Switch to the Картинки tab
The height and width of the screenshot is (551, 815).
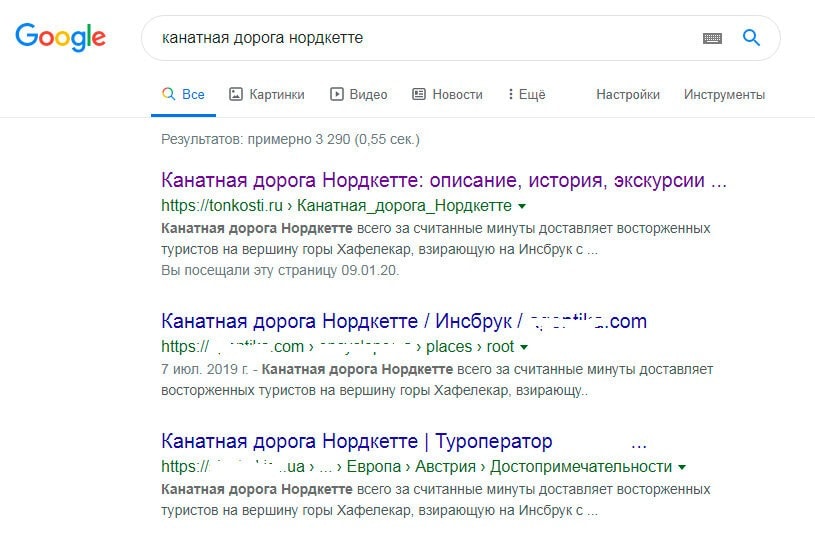click(276, 94)
